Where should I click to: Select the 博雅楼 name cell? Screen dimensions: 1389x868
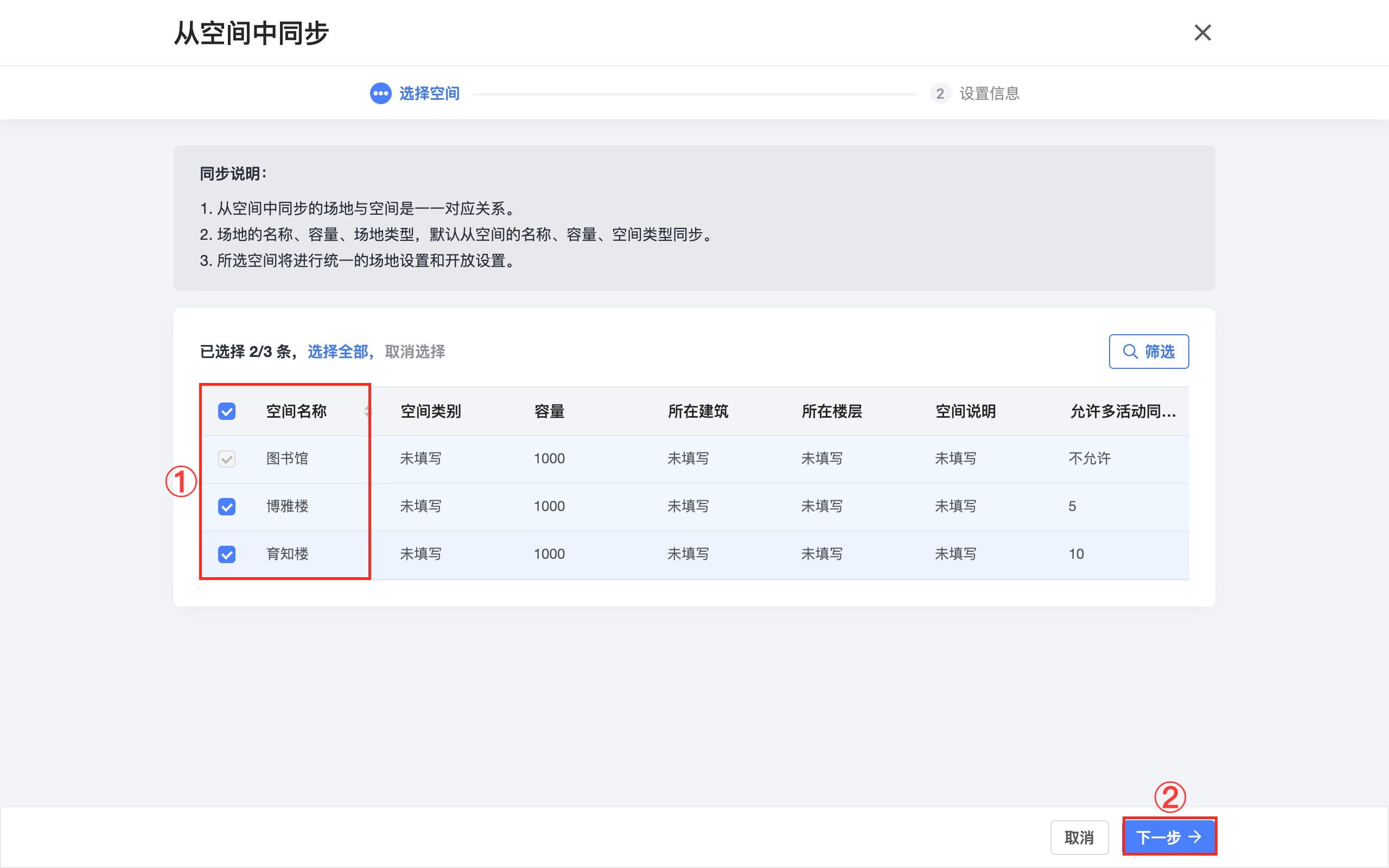(x=287, y=506)
